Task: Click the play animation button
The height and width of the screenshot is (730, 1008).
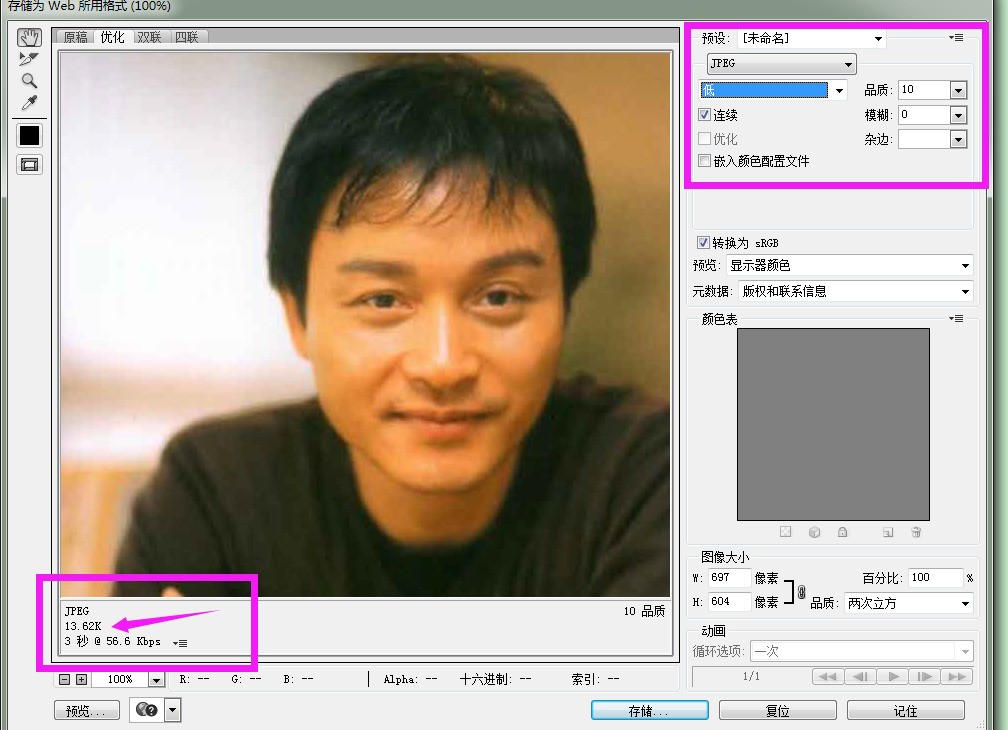Action: point(892,677)
